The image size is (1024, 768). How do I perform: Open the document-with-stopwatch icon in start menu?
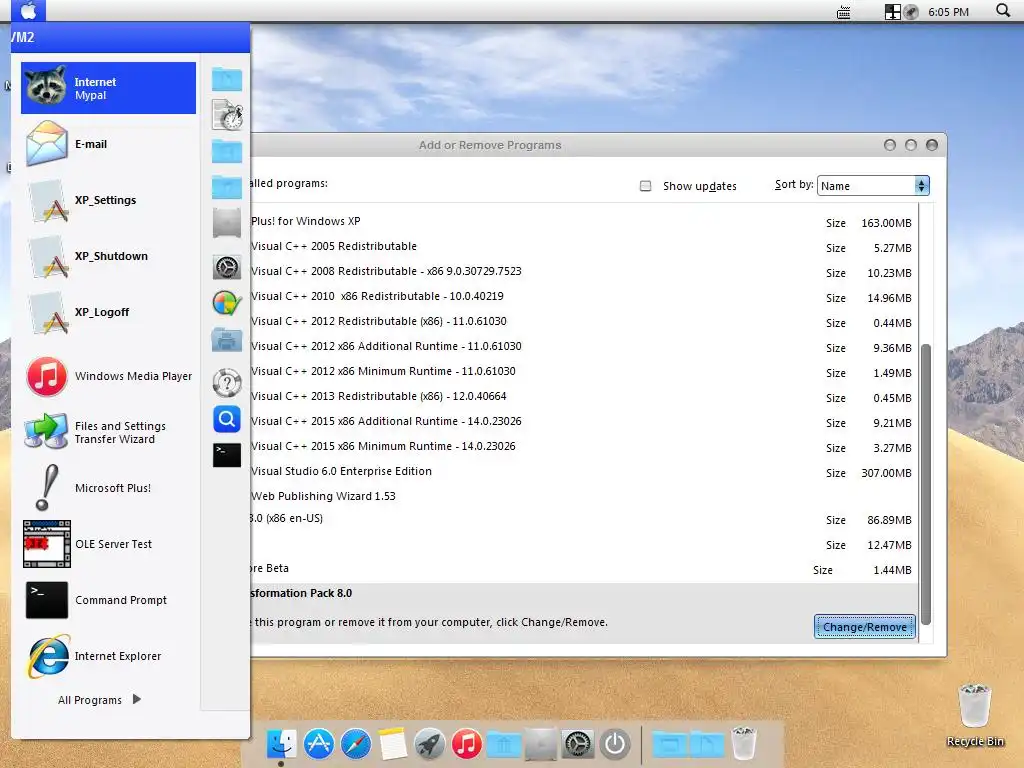point(227,115)
